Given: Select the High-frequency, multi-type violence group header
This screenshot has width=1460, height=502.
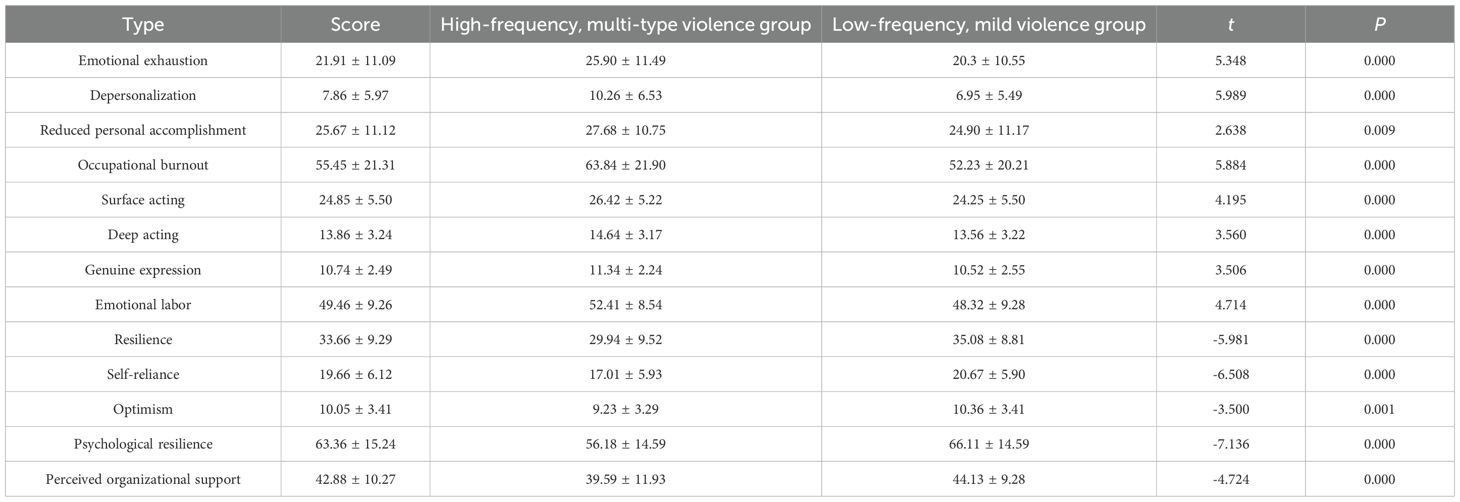Looking at the screenshot, I should [x=625, y=24].
